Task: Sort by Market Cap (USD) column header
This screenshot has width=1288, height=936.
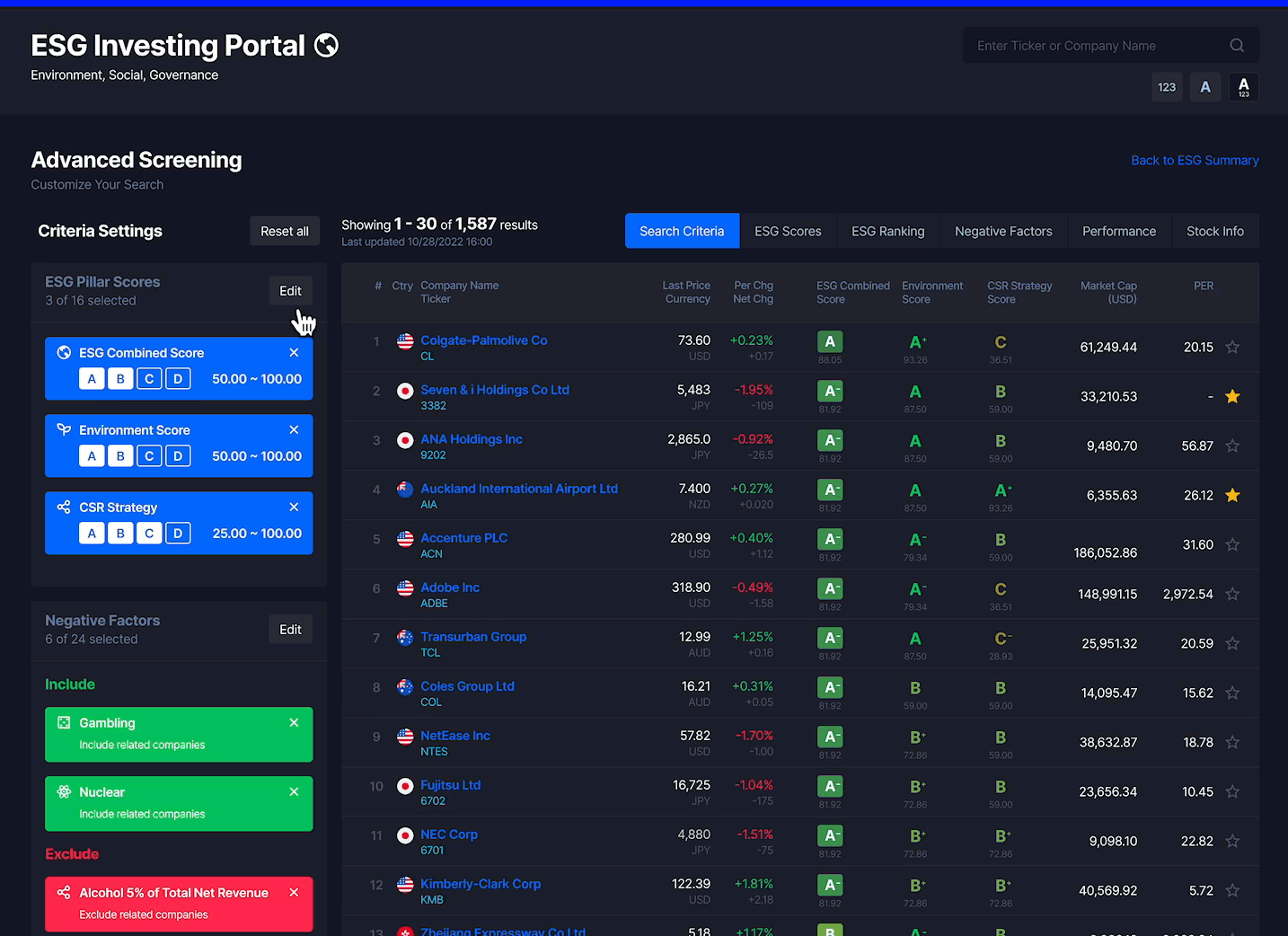Action: (1108, 292)
